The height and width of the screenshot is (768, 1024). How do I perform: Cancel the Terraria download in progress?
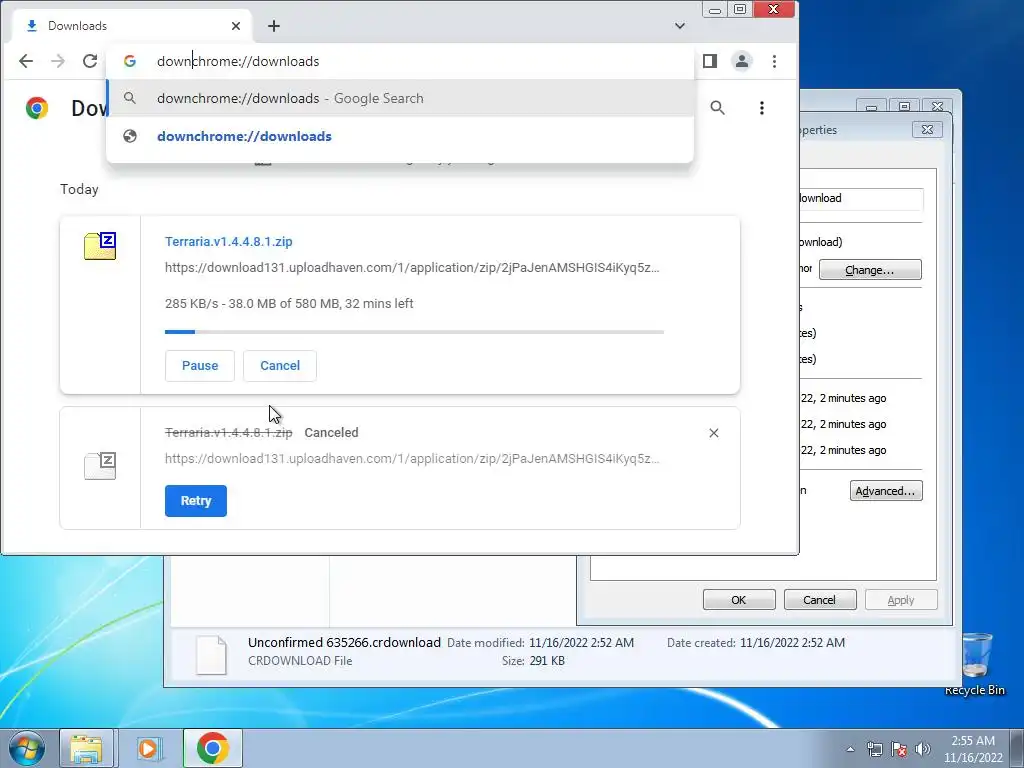pyautogui.click(x=280, y=366)
